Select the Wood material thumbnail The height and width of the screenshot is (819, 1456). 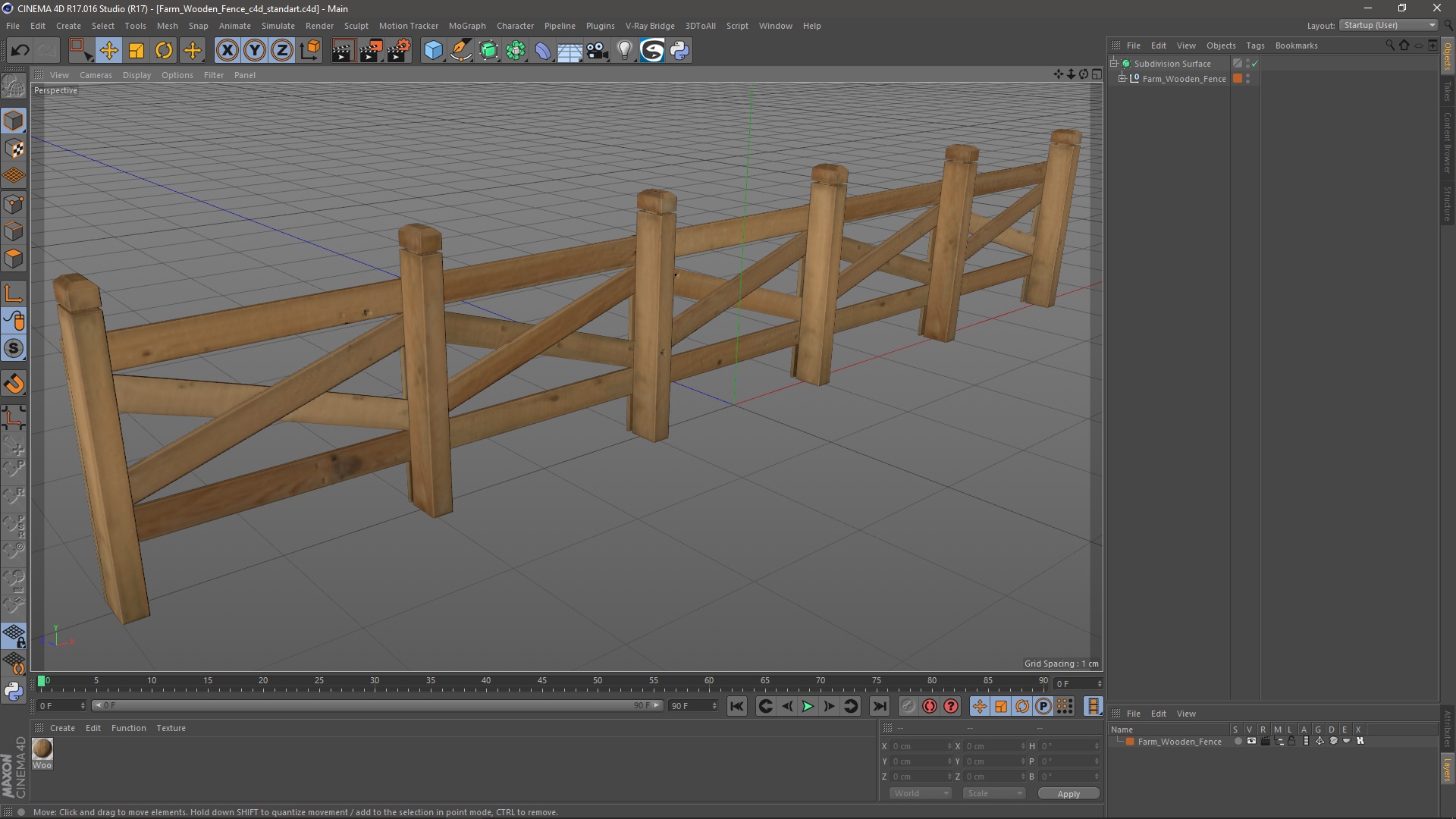pyautogui.click(x=42, y=748)
